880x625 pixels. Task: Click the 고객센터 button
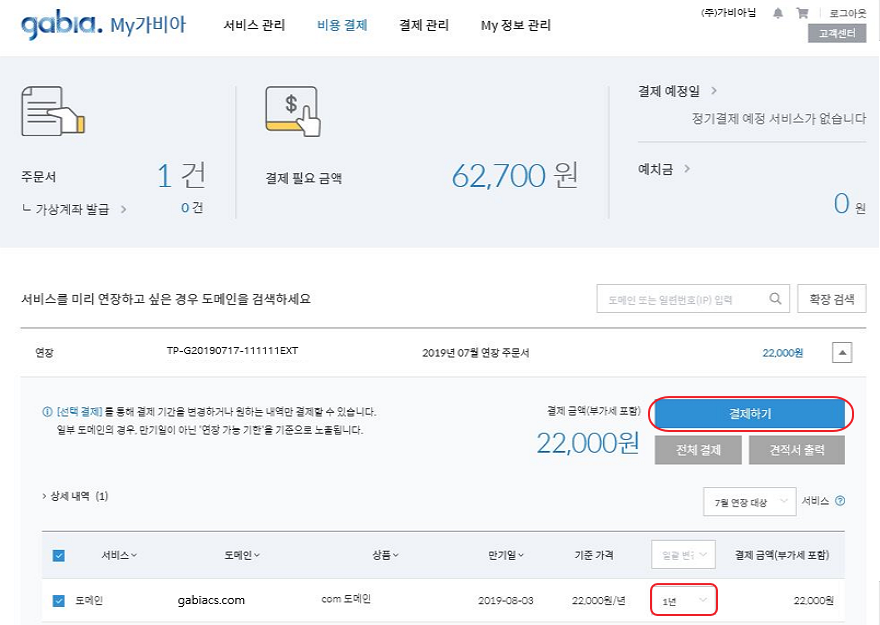837,34
